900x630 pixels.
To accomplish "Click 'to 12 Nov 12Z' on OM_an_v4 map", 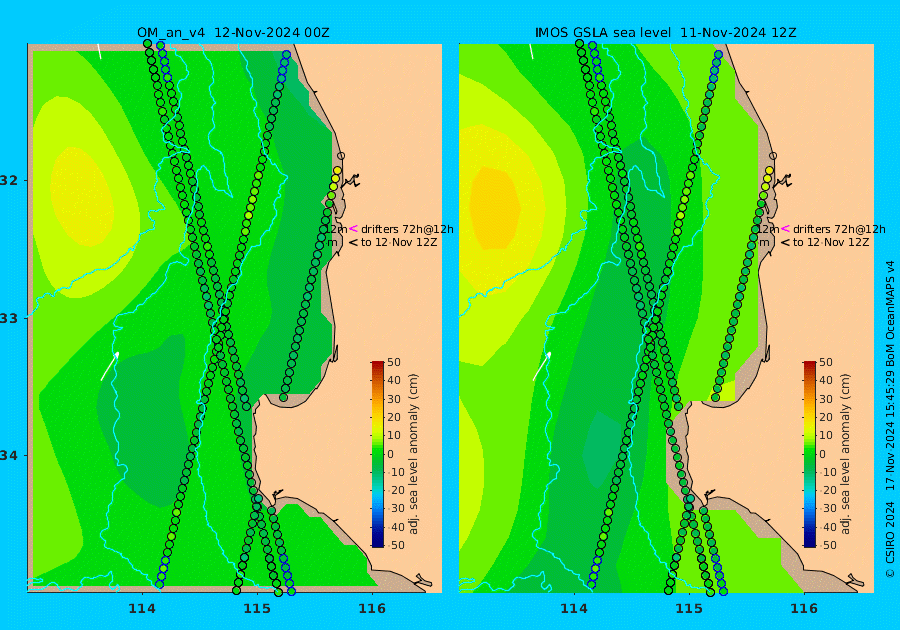I will coord(399,242).
